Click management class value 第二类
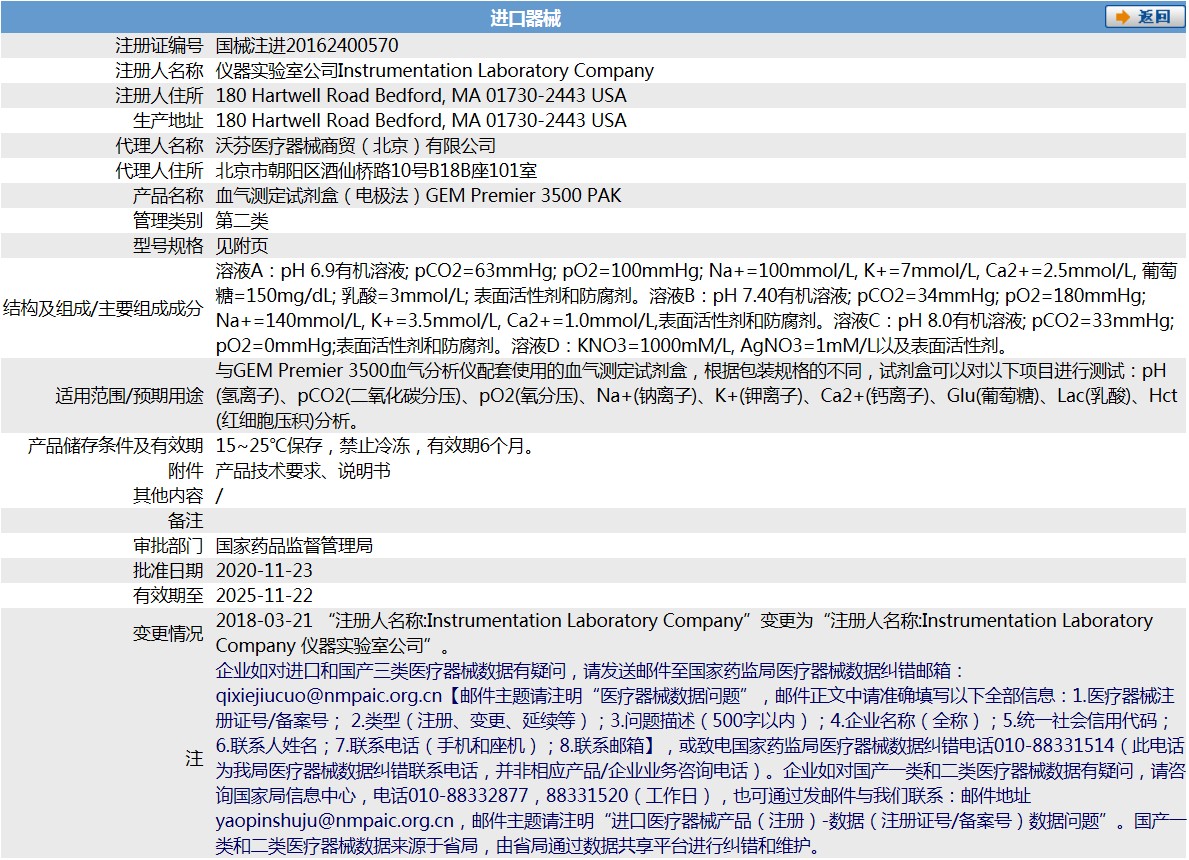The image size is (1189, 860). pyautogui.click(x=242, y=221)
